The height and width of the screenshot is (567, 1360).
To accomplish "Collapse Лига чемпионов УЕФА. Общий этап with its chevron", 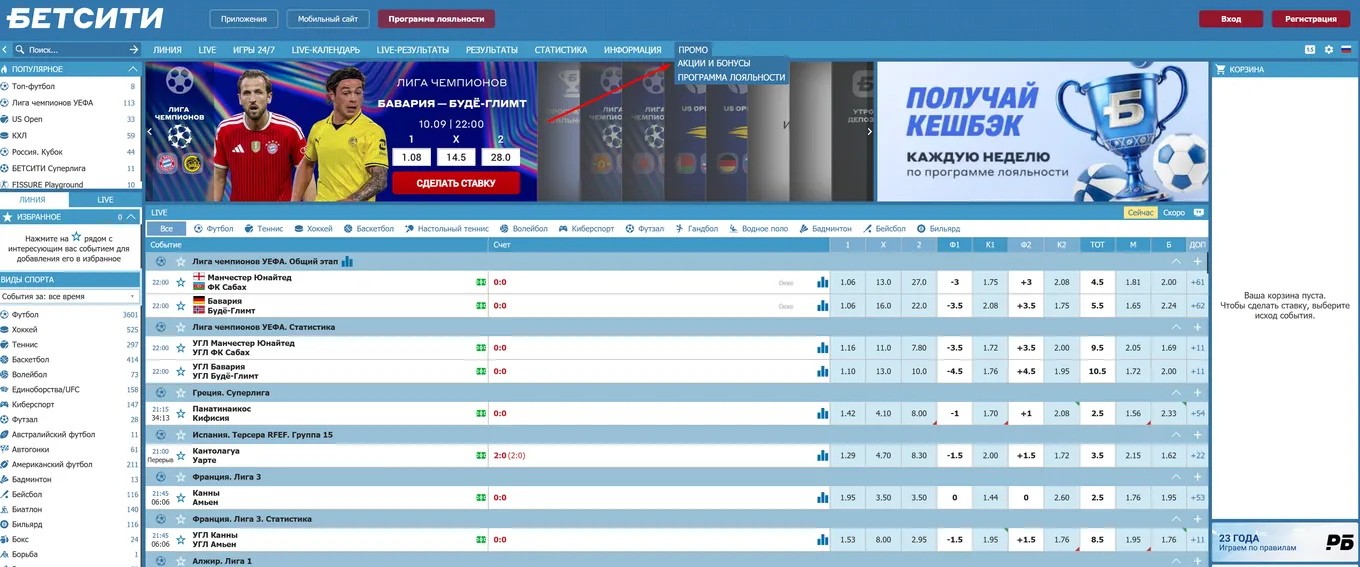I will click(x=1176, y=261).
